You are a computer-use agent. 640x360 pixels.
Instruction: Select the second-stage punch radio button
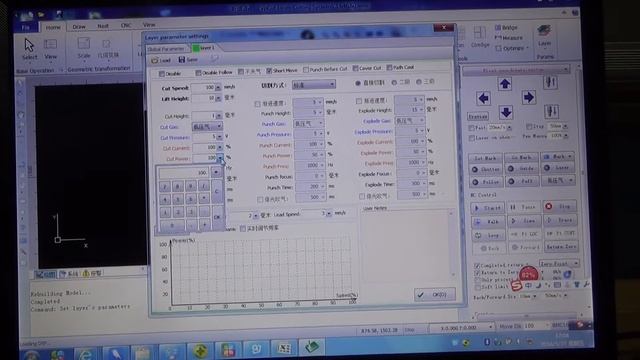(x=394, y=82)
